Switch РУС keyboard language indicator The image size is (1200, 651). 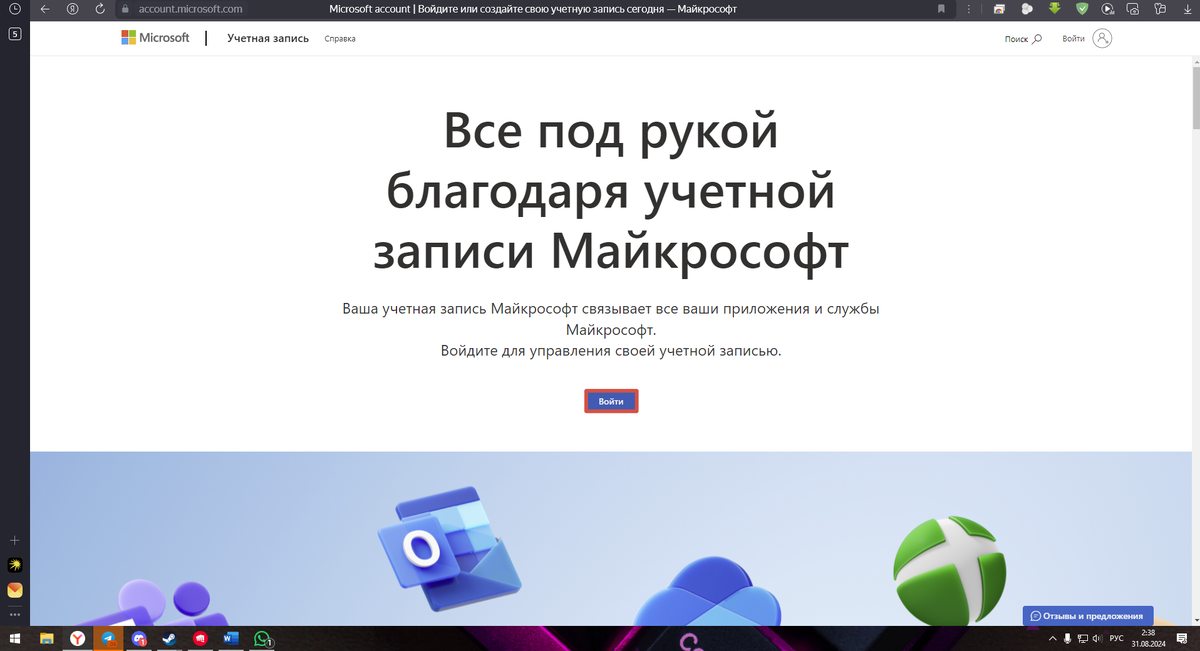click(1118, 638)
